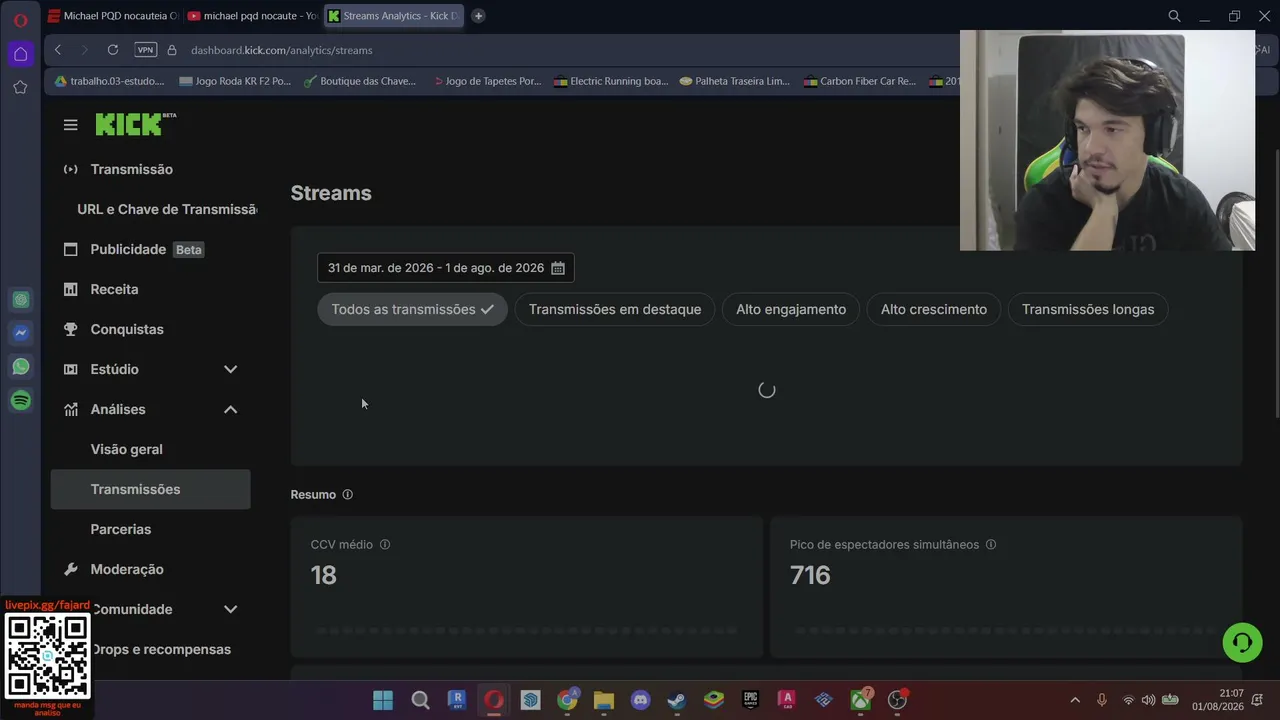1280x720 pixels.
Task: Open the trabalho.03-estudo bookmark
Action: point(109,81)
